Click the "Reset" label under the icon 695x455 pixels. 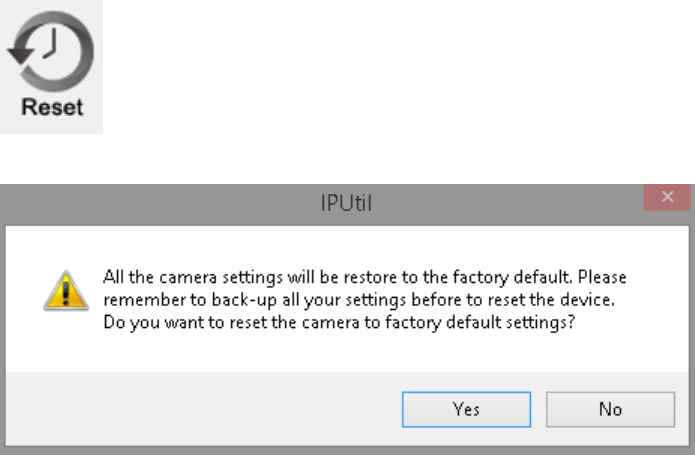click(51, 107)
